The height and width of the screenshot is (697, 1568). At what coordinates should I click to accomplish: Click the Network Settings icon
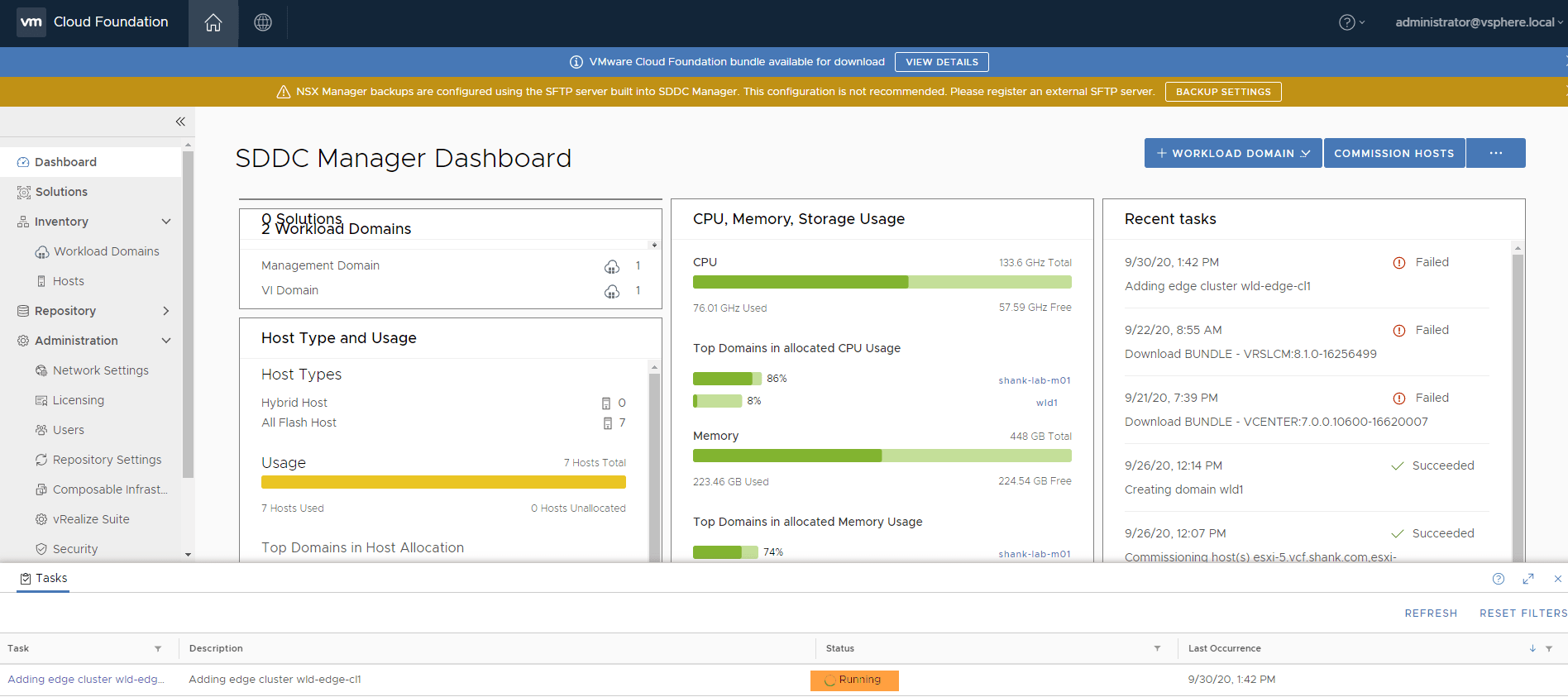click(x=41, y=370)
